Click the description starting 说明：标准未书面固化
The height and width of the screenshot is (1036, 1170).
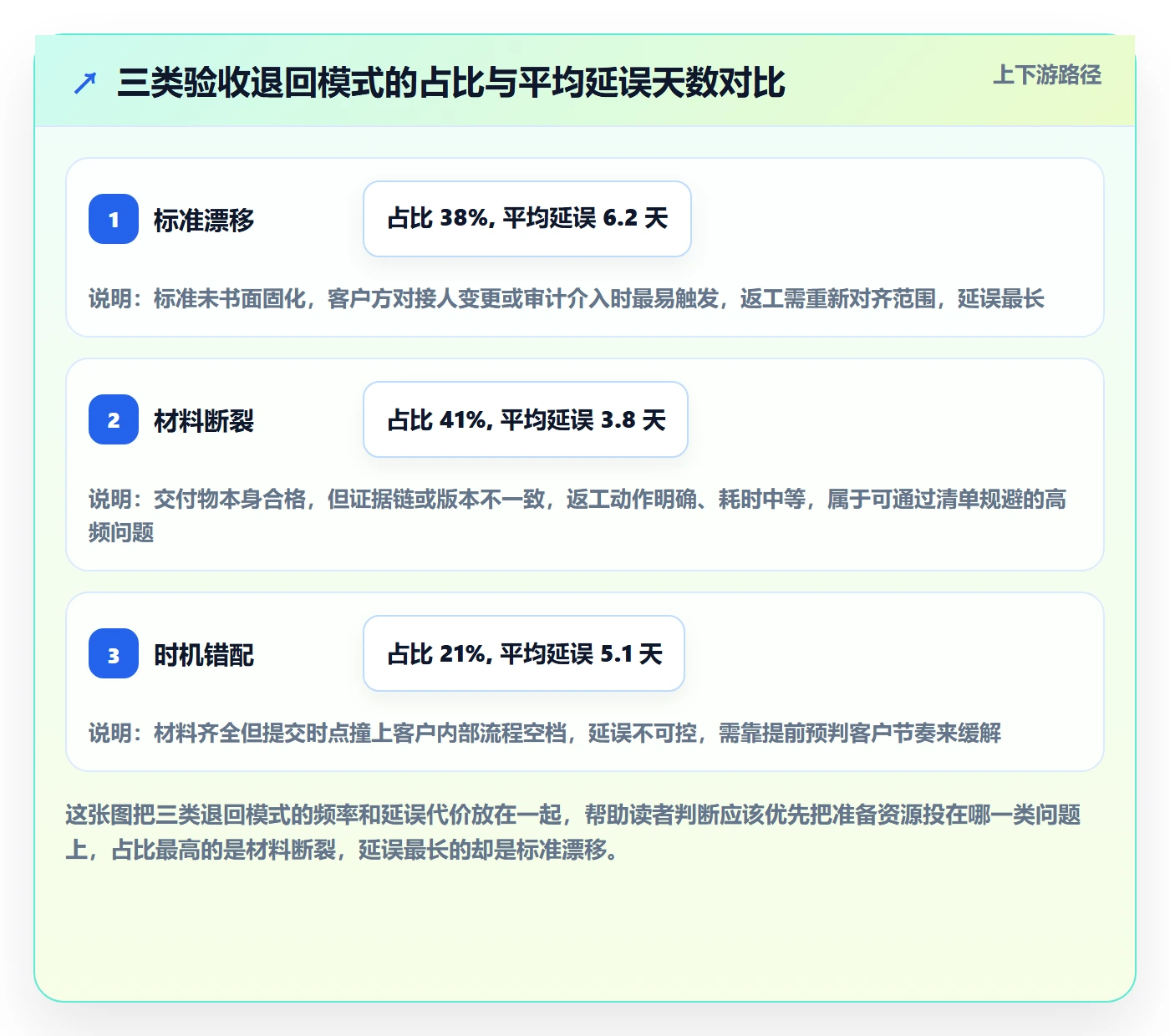pos(567,298)
